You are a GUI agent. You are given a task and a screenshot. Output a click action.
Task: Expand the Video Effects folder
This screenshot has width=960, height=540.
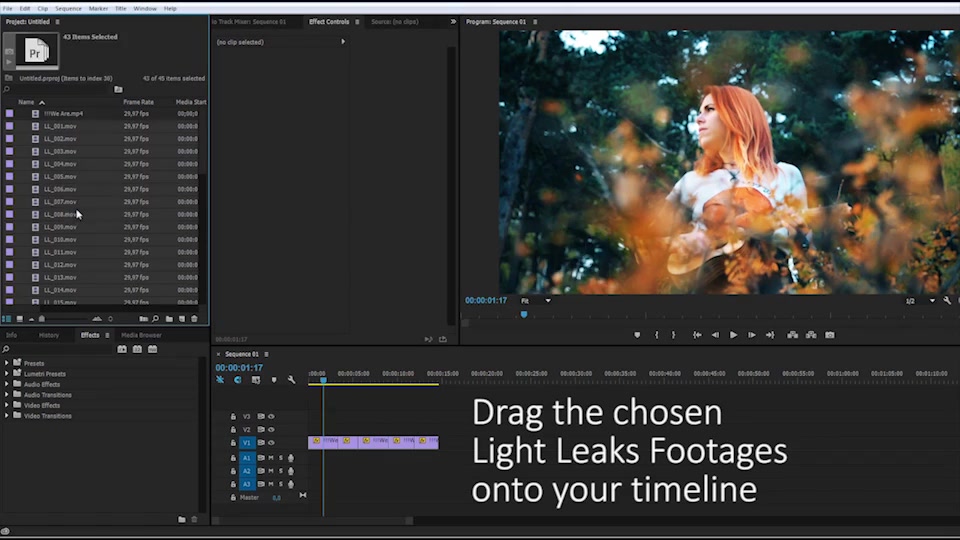[x=7, y=405]
